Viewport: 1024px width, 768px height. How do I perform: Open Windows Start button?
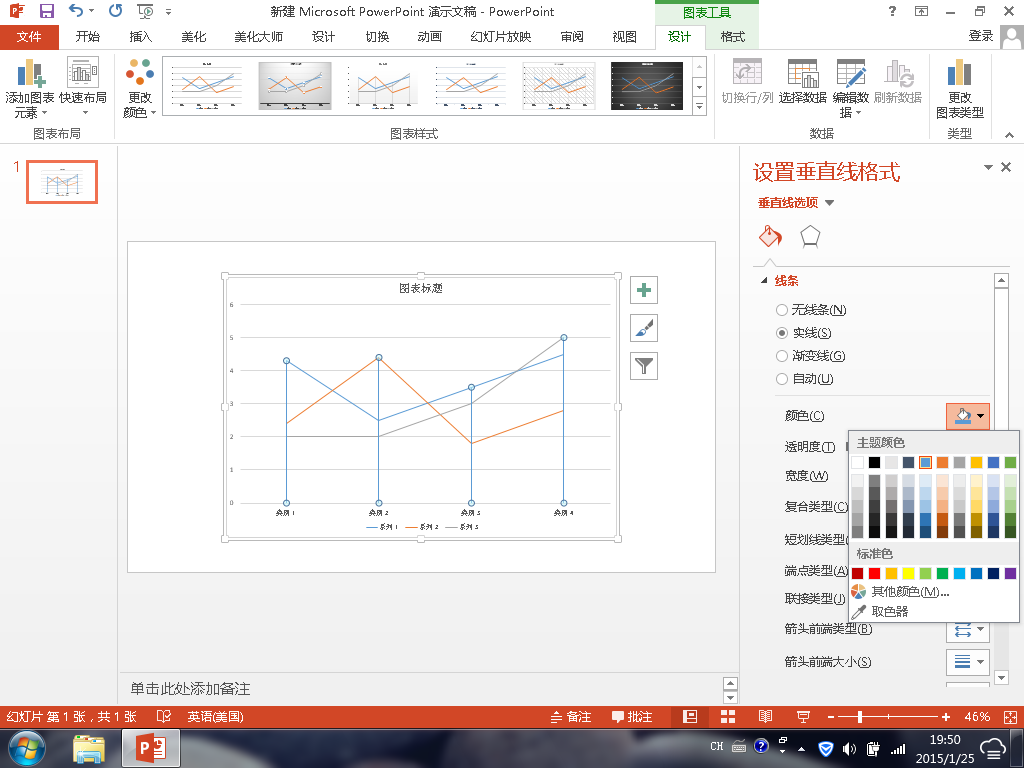(27, 748)
